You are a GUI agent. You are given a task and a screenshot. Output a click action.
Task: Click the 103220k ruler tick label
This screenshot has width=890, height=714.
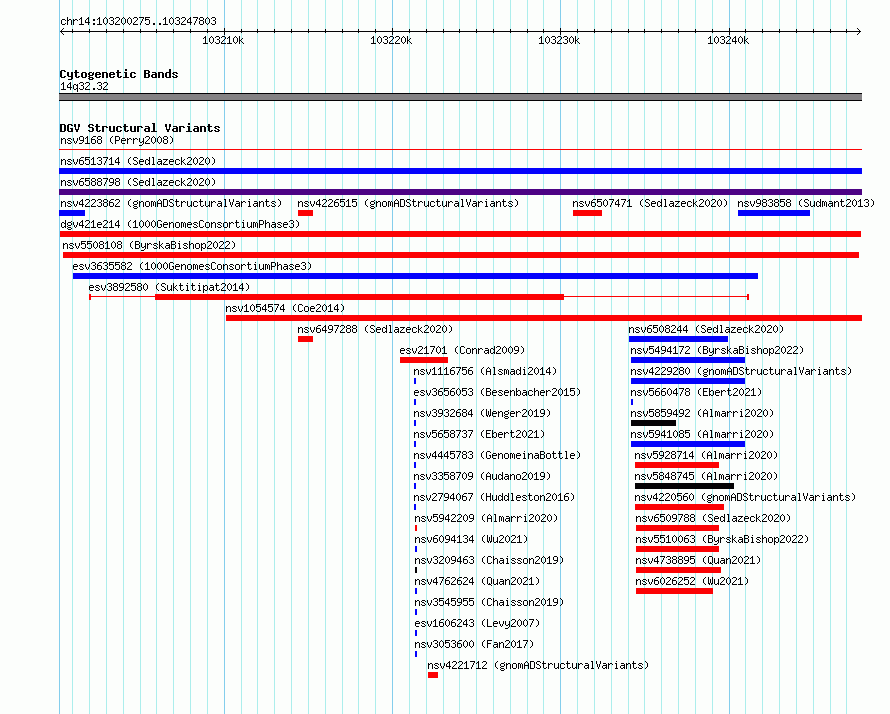(391, 40)
